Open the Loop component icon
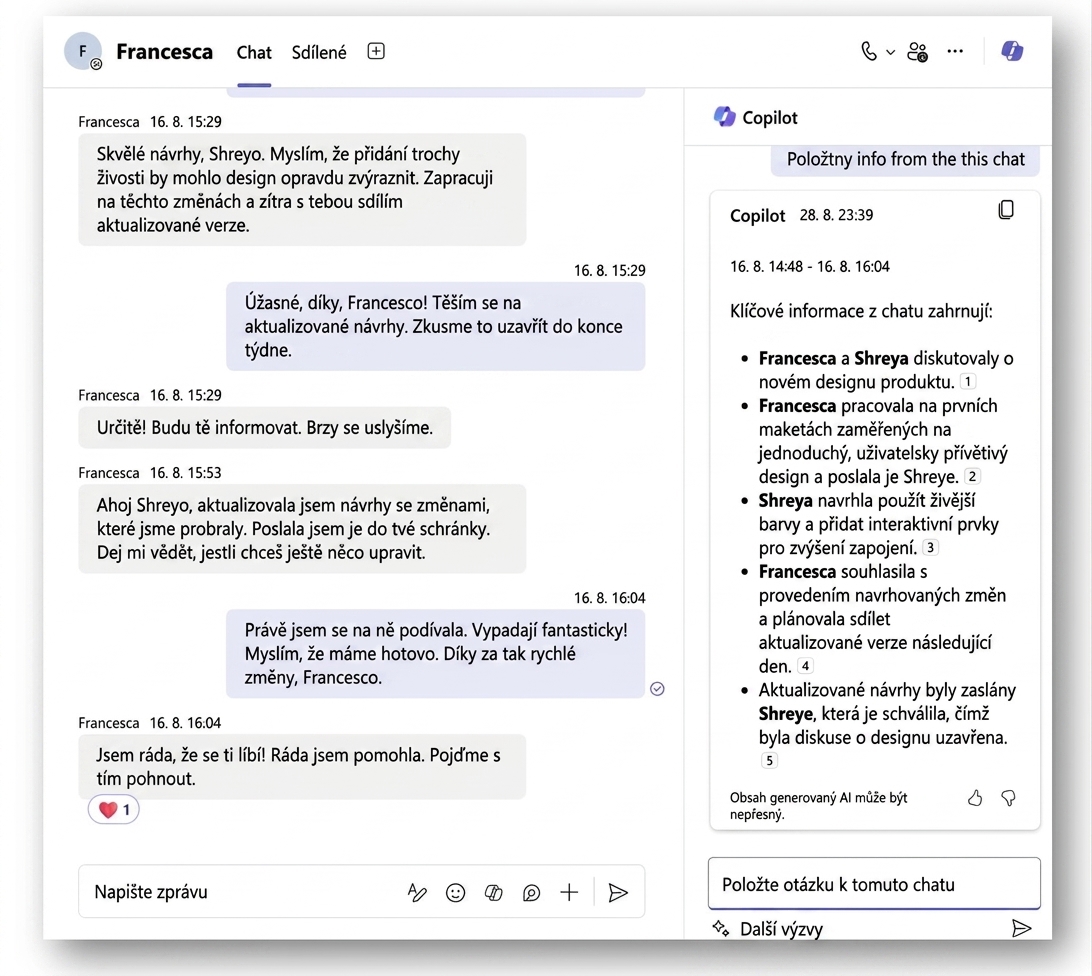The width and height of the screenshot is (1092, 976). pyautogui.click(x=531, y=892)
